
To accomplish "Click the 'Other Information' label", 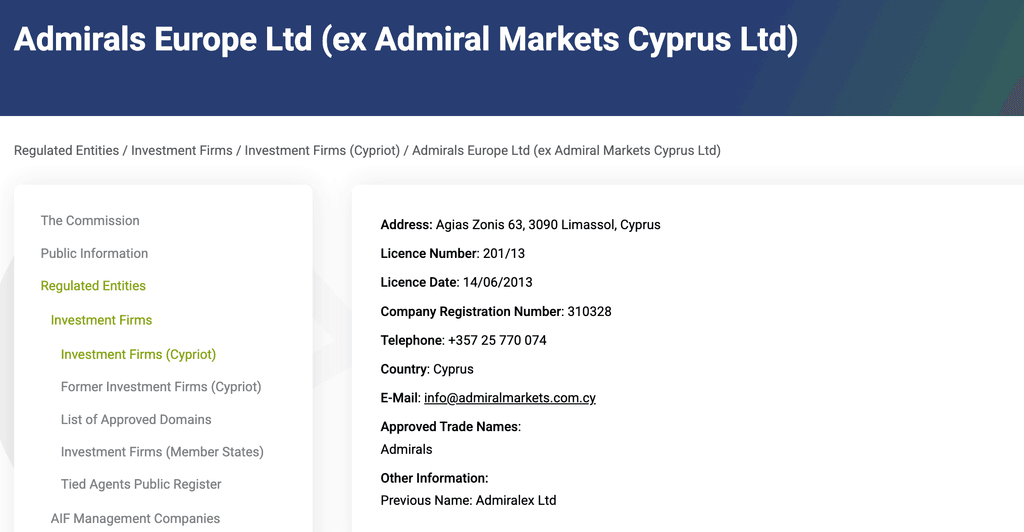I will point(434,478).
